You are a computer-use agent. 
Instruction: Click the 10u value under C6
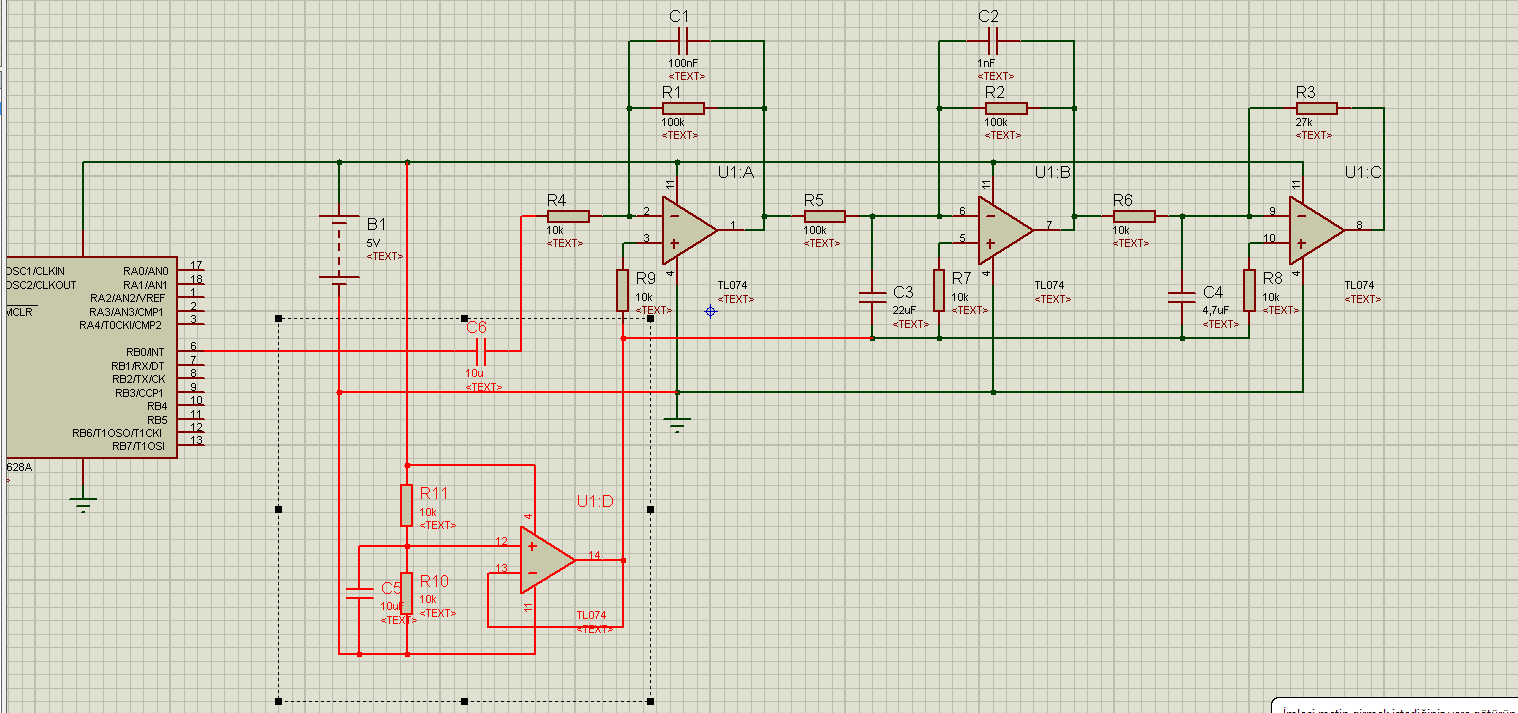coord(474,373)
